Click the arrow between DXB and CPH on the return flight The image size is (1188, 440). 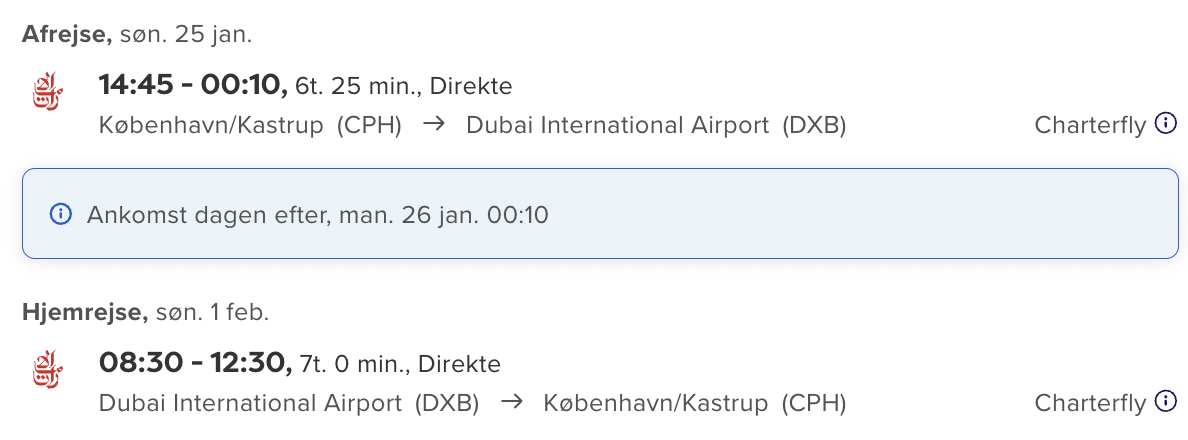click(511, 403)
